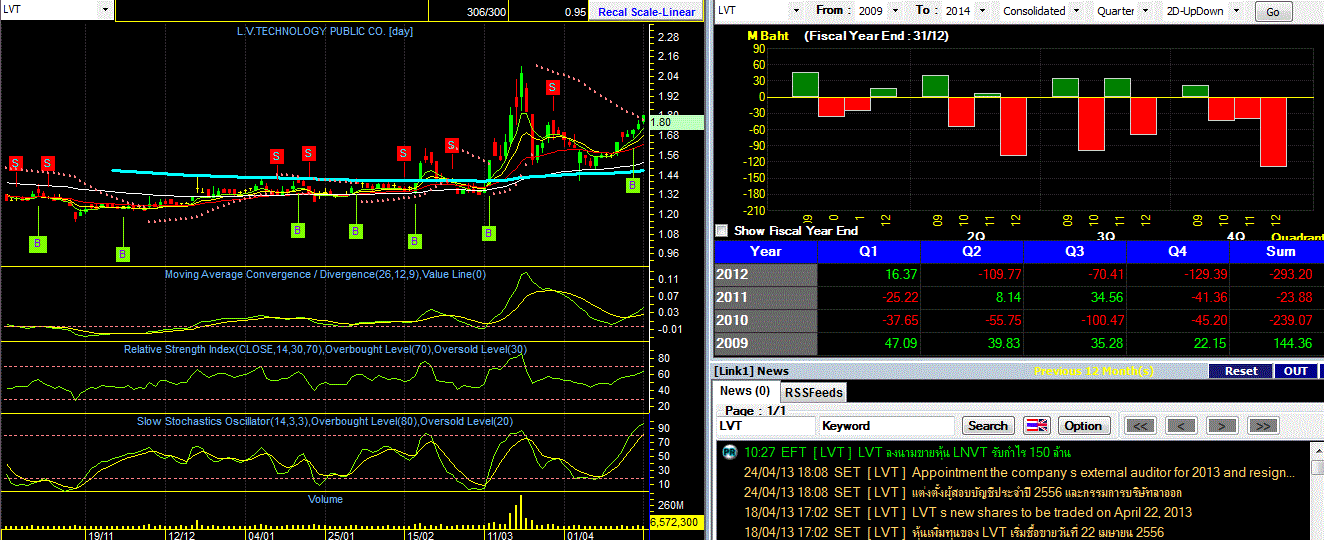Click the Go button
The height and width of the screenshot is (540, 1324).
1273,12
